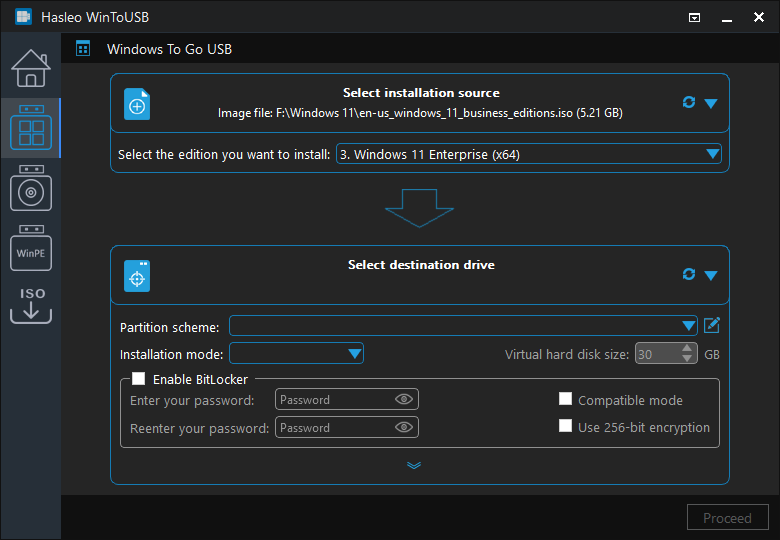Open the WinPE bootable USB sidebar icon

coord(31,248)
